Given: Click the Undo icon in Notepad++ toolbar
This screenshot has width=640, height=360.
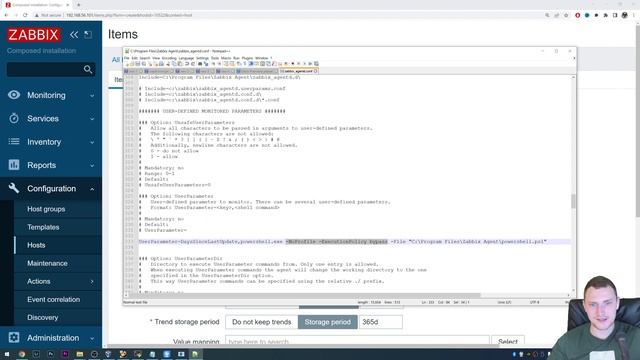Looking at the screenshot, I should point(187,64).
